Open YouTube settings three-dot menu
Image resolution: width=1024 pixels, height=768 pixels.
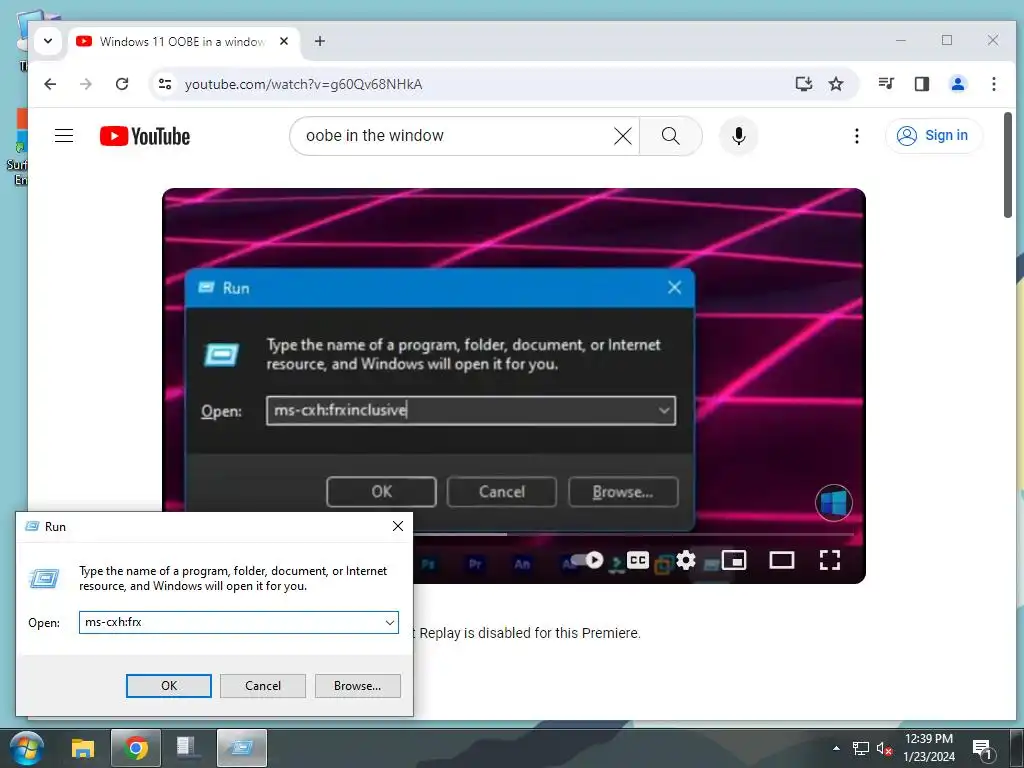pyautogui.click(x=857, y=136)
